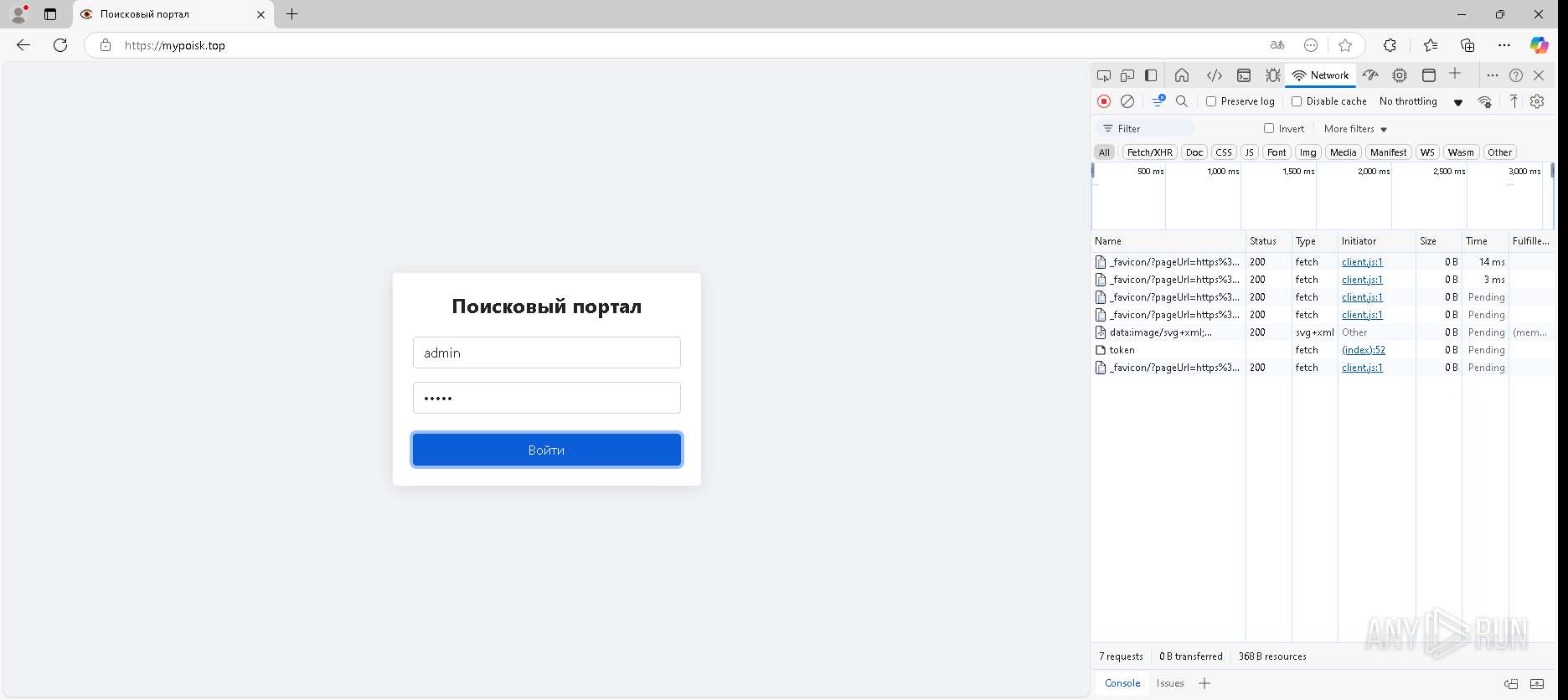Open No throttling dropdown
The height and width of the screenshot is (700, 1568).
pyautogui.click(x=1421, y=101)
